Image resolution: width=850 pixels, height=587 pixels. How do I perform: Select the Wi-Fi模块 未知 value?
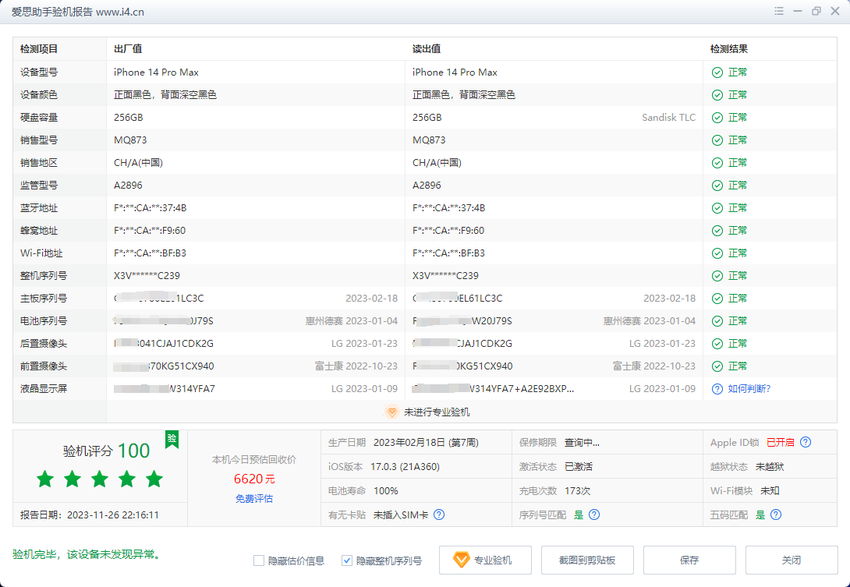[770, 491]
